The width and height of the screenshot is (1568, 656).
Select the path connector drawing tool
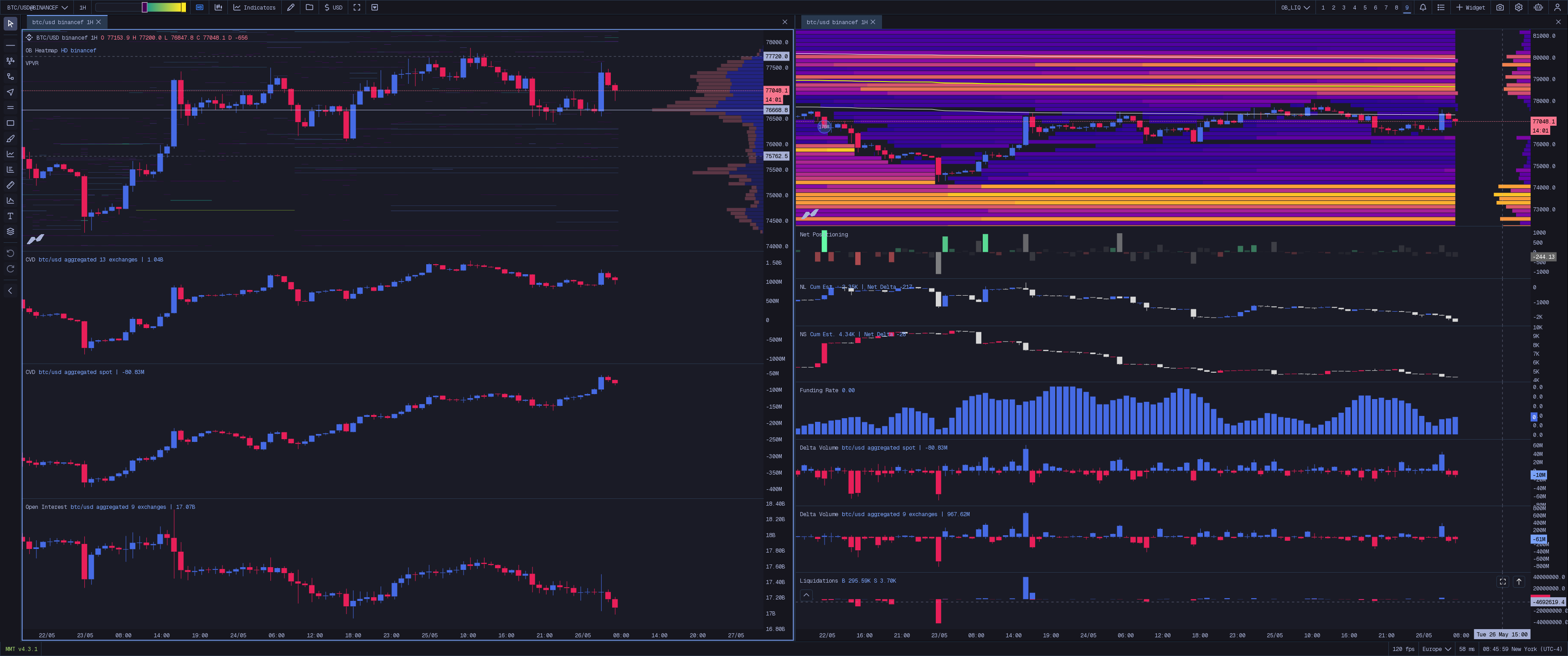point(10,77)
